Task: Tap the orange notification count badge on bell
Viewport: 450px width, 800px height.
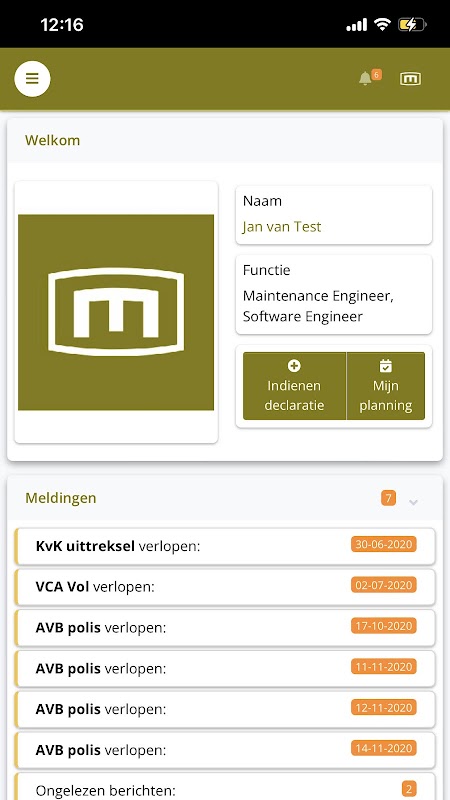Action: click(x=377, y=74)
